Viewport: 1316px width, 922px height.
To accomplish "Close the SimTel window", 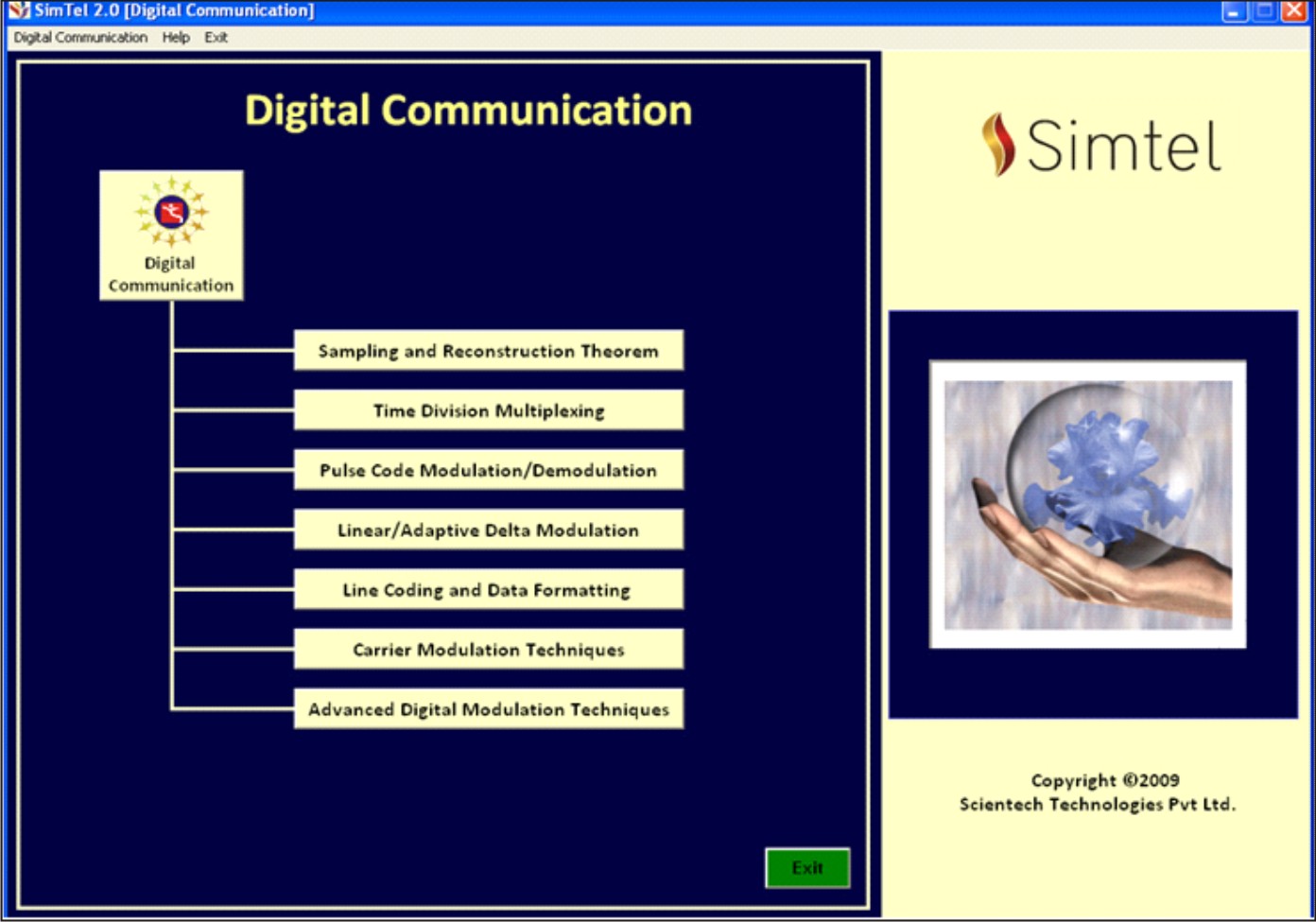I will (1293, 11).
